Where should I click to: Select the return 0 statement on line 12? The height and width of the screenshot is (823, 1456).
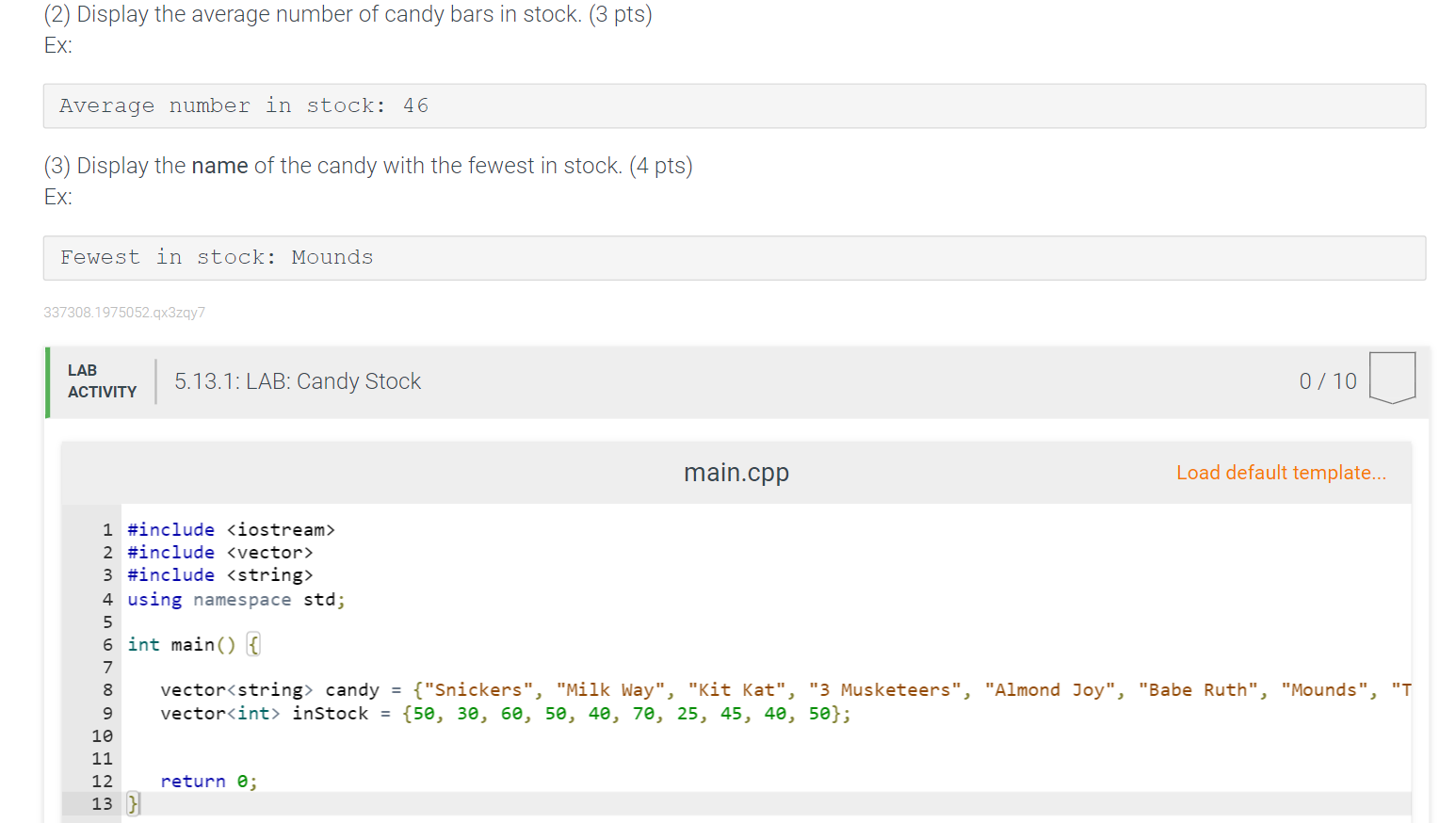(x=207, y=781)
